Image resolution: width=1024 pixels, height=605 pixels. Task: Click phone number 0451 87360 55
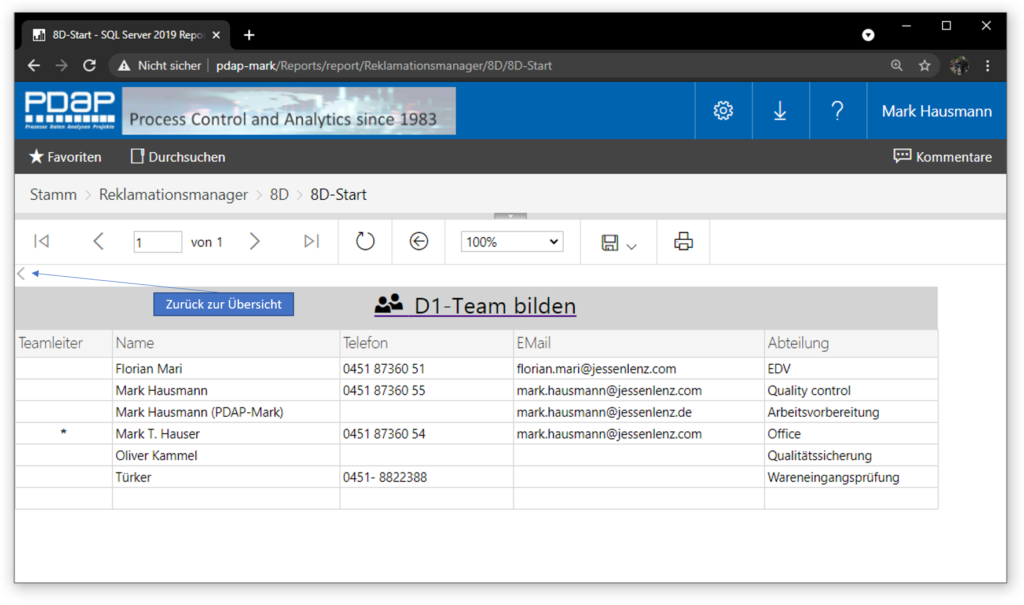coord(384,391)
